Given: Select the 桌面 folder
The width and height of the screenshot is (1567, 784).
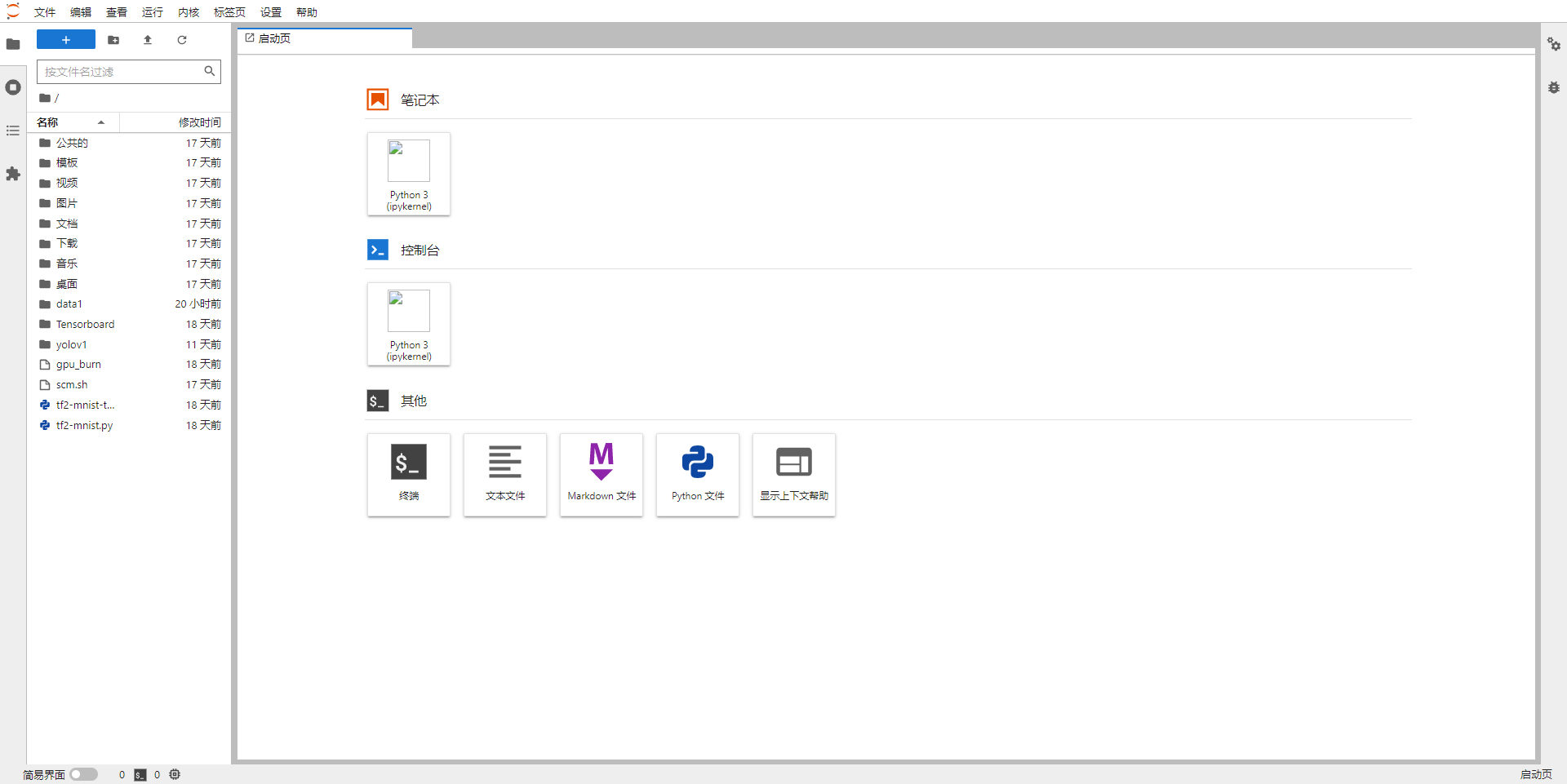Looking at the screenshot, I should (130, 284).
